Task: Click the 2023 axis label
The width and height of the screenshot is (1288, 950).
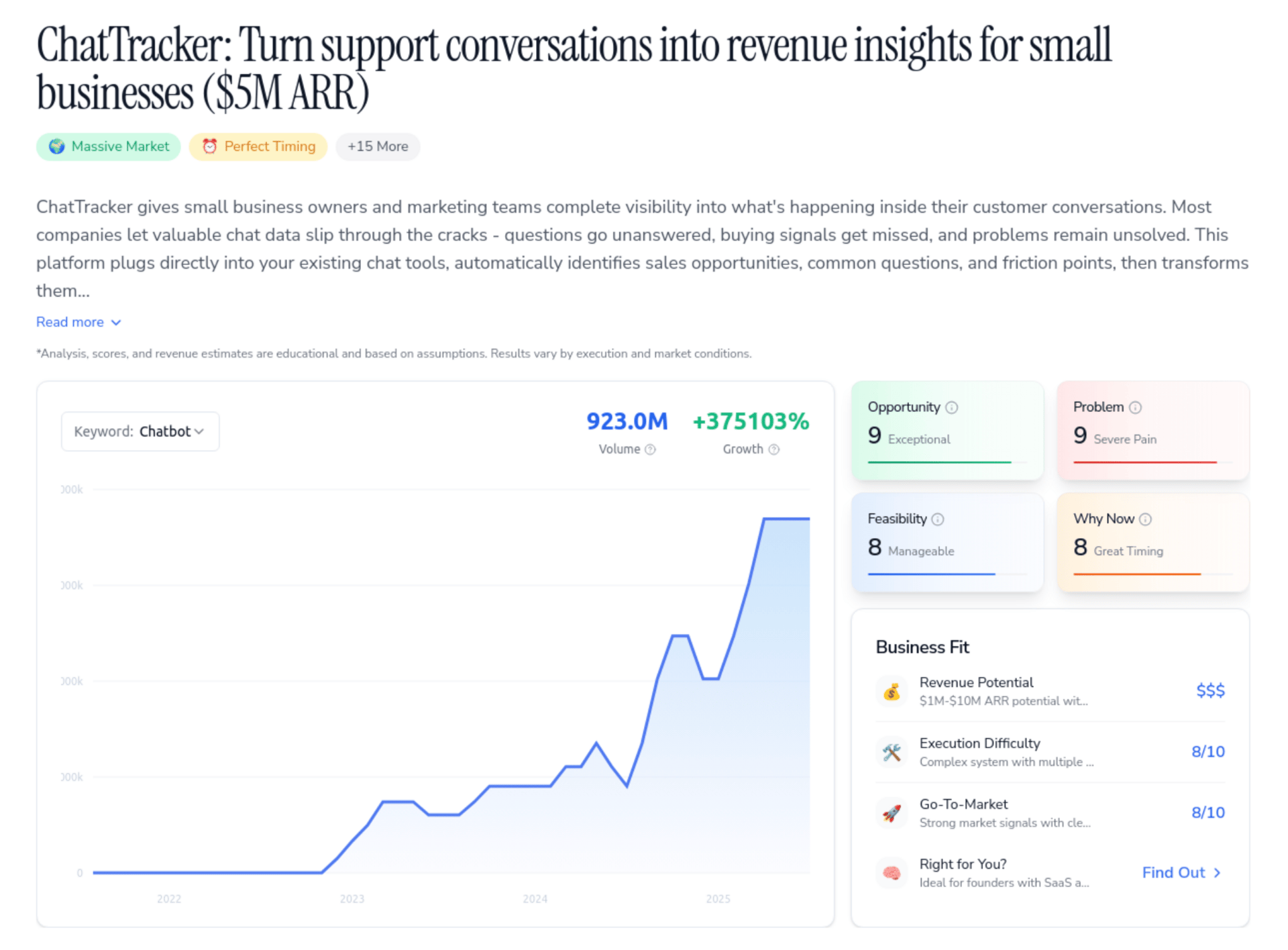Action: click(352, 899)
